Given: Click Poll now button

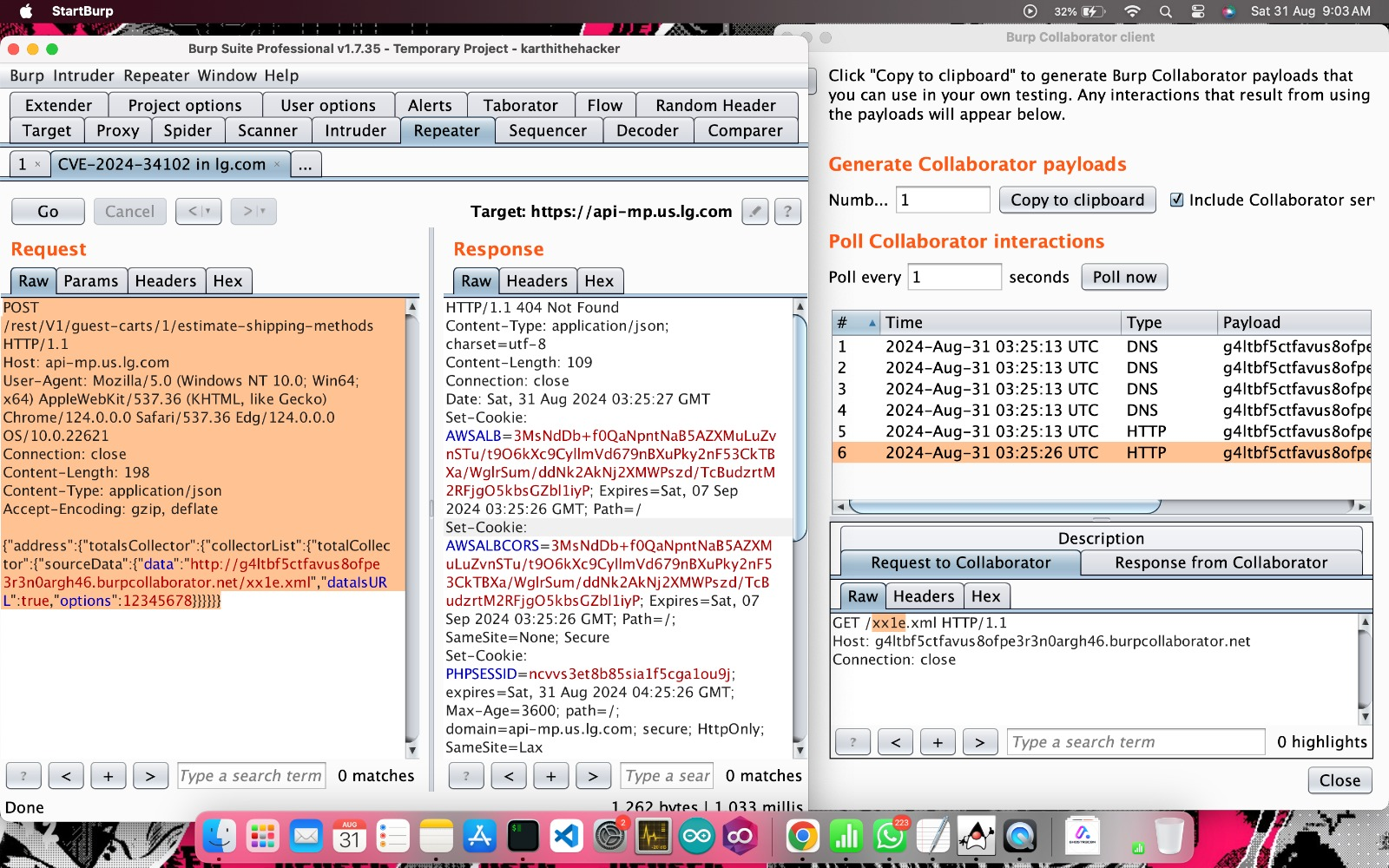Looking at the screenshot, I should (1124, 277).
